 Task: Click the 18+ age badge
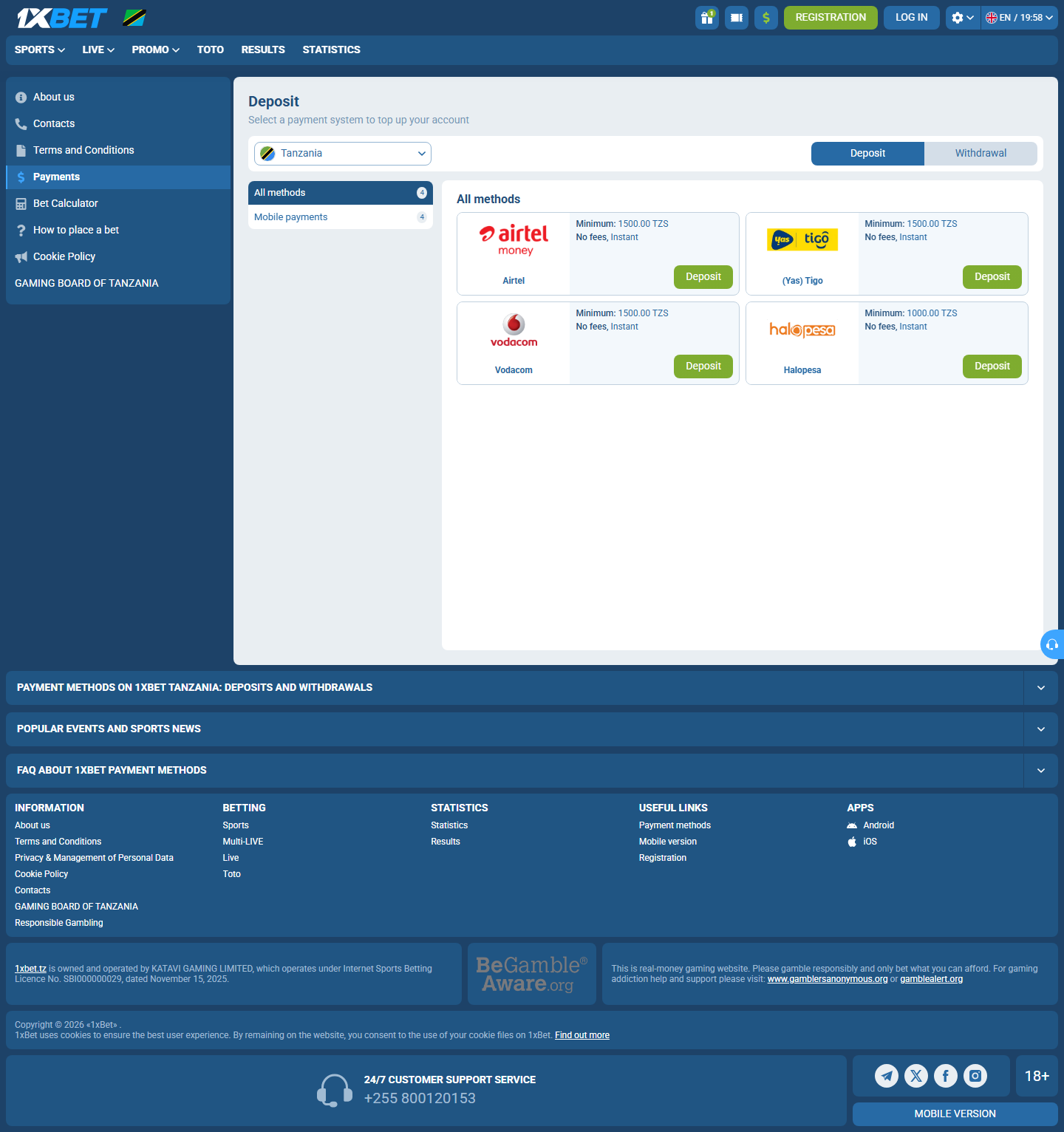[1037, 1076]
